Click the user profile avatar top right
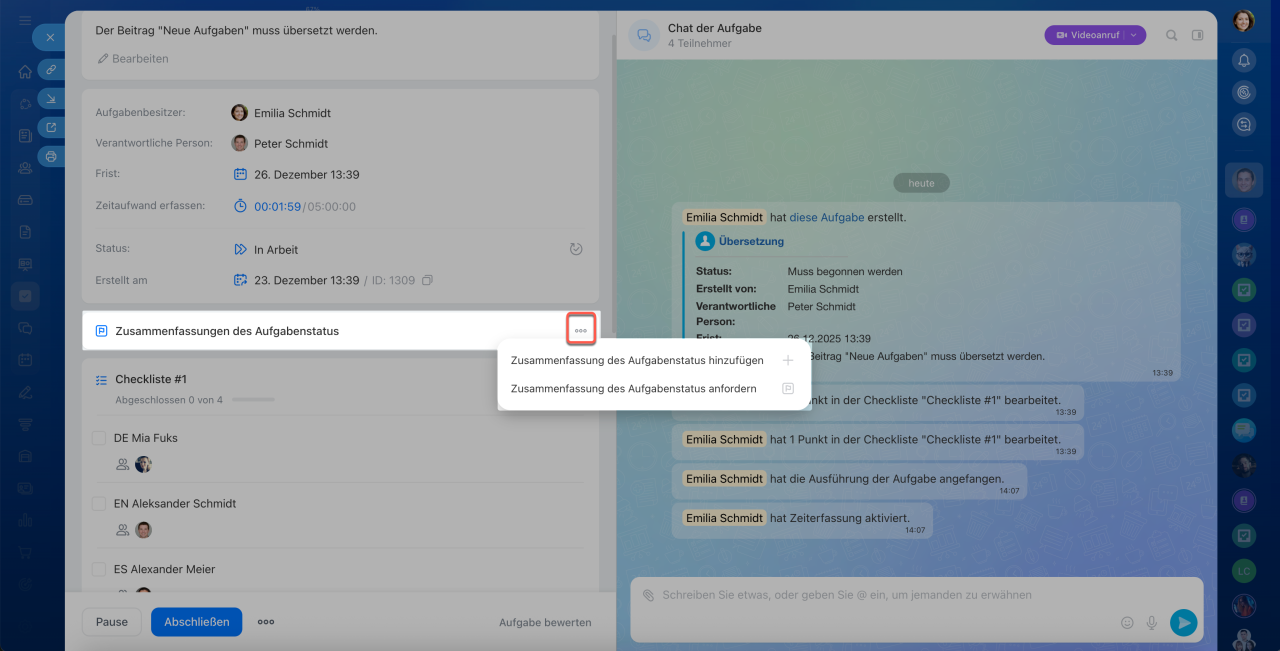This screenshot has width=1280, height=651. tap(1244, 21)
